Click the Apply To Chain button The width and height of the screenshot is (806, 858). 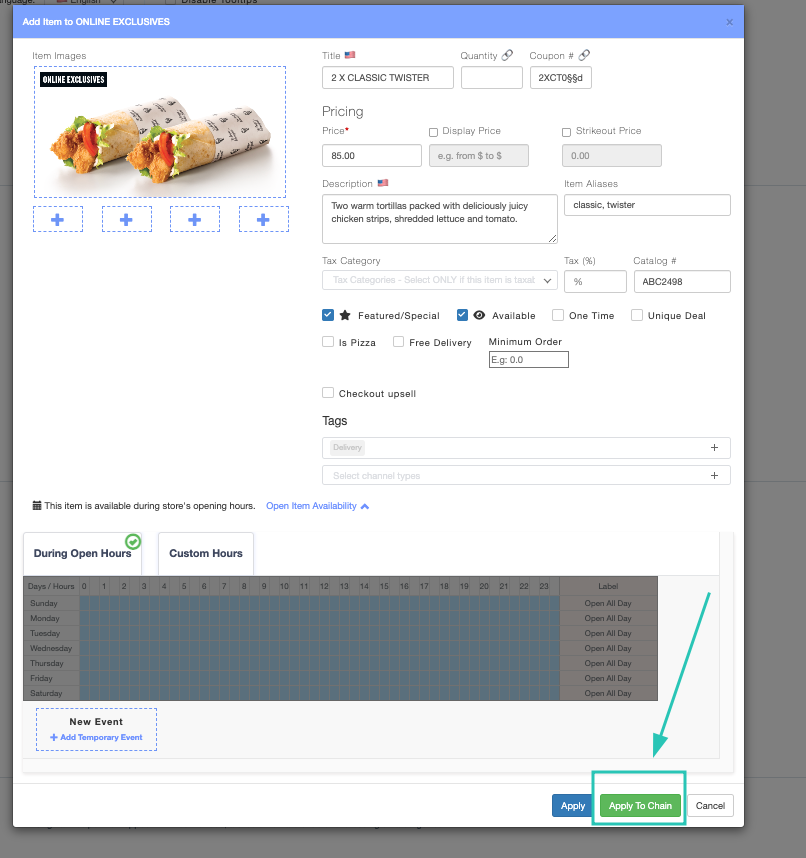[640, 805]
